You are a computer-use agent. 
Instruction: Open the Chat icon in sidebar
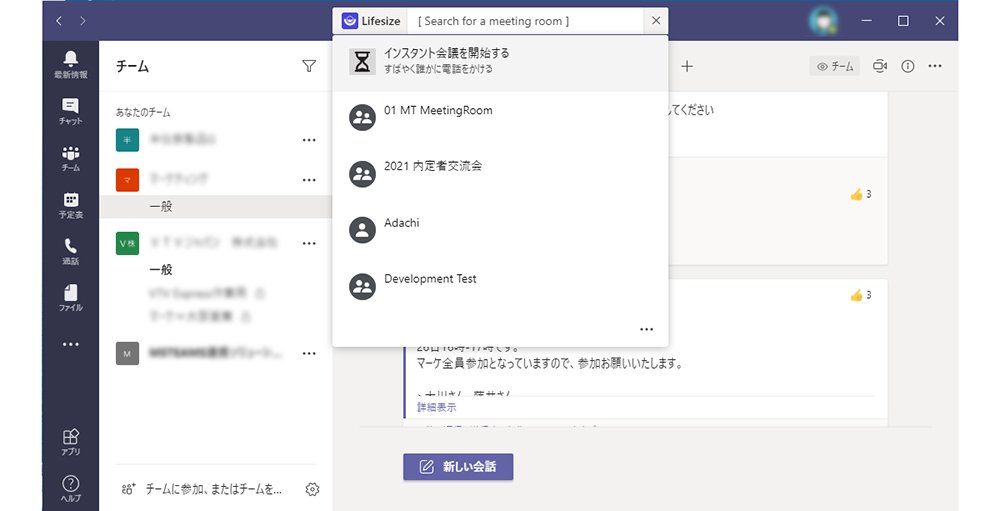[x=71, y=111]
